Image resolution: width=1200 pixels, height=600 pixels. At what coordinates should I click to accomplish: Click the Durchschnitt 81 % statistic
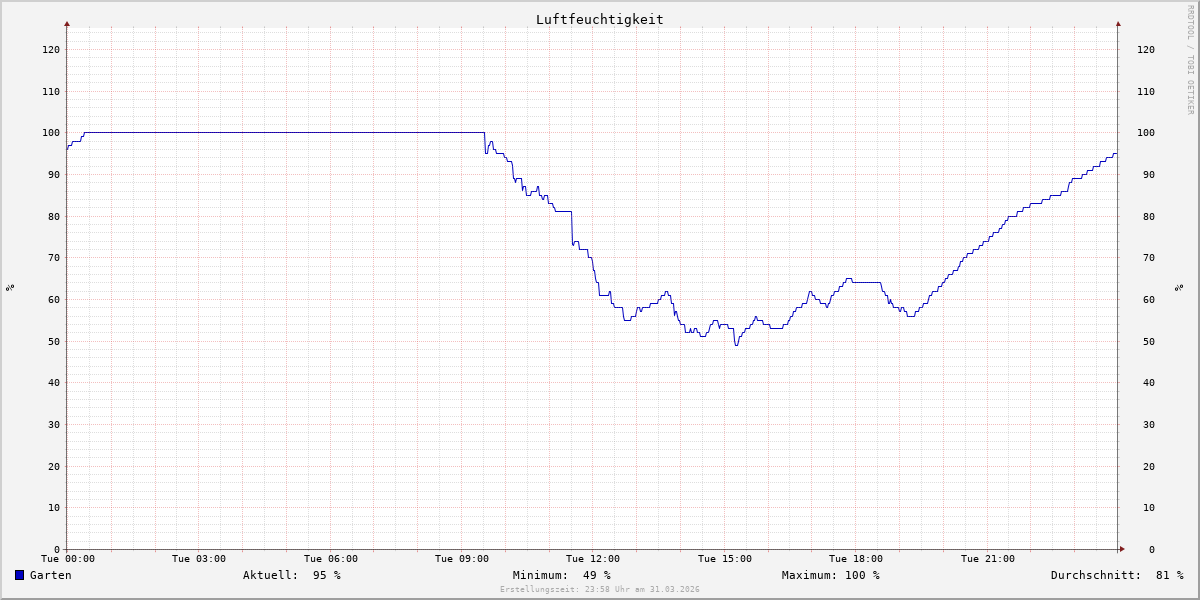point(1116,575)
